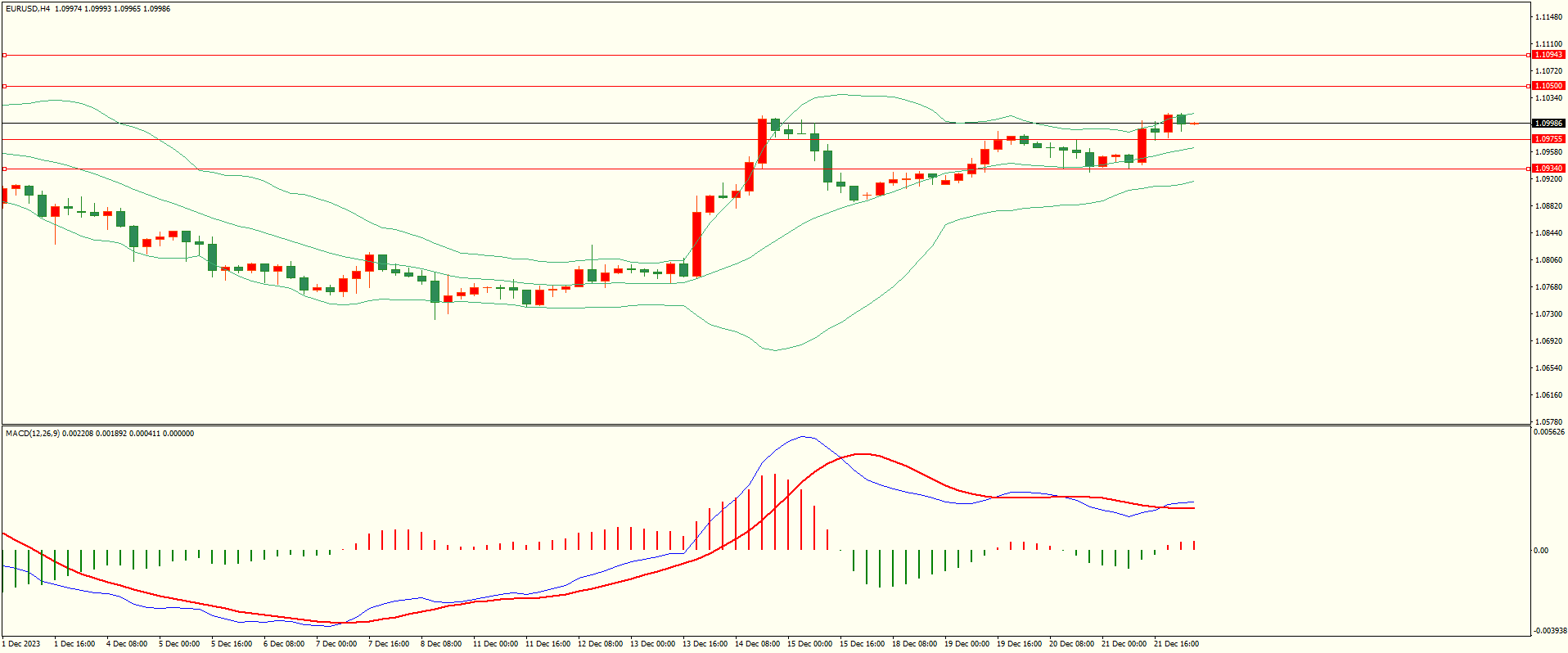Click the 8 Dec 08:00 time label
Image resolution: width=1568 pixels, height=653 pixels.
441,644
